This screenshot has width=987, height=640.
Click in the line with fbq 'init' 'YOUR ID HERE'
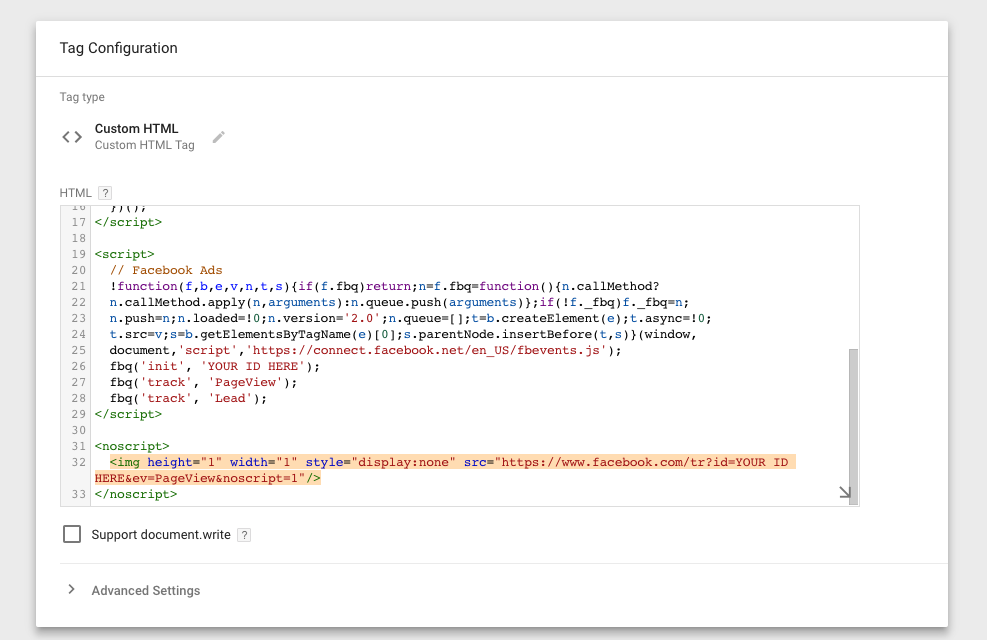[215, 366]
